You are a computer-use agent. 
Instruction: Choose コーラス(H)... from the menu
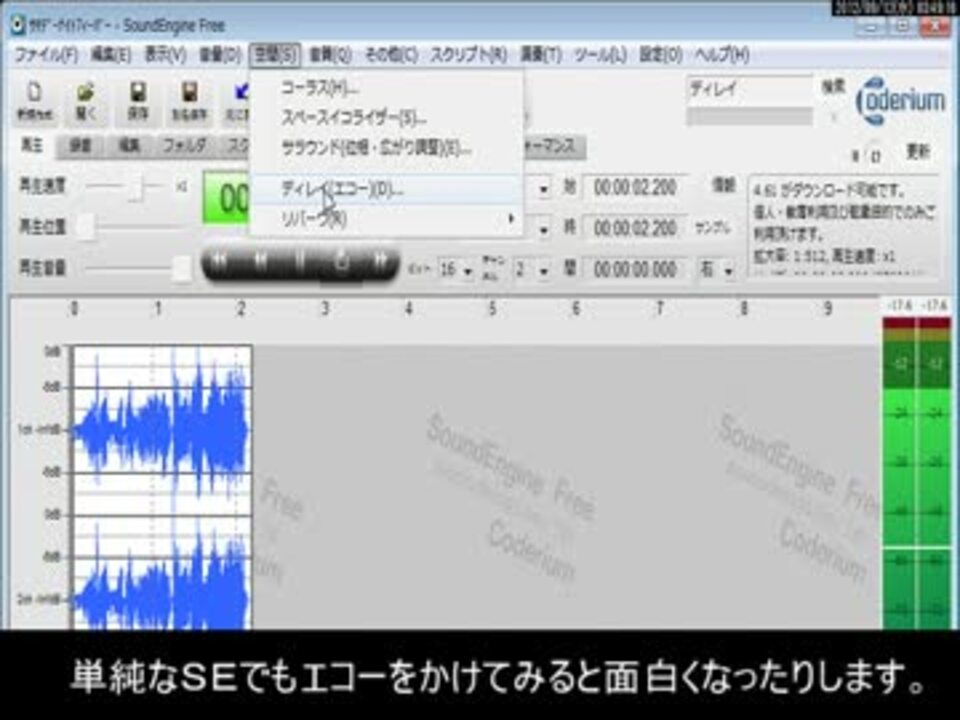387,88
